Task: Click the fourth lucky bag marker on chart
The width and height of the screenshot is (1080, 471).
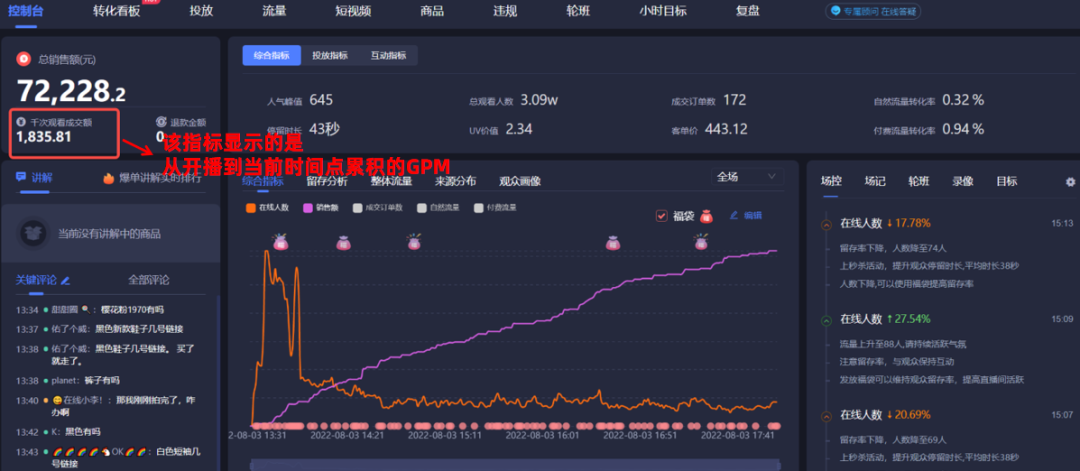Action: click(612, 242)
